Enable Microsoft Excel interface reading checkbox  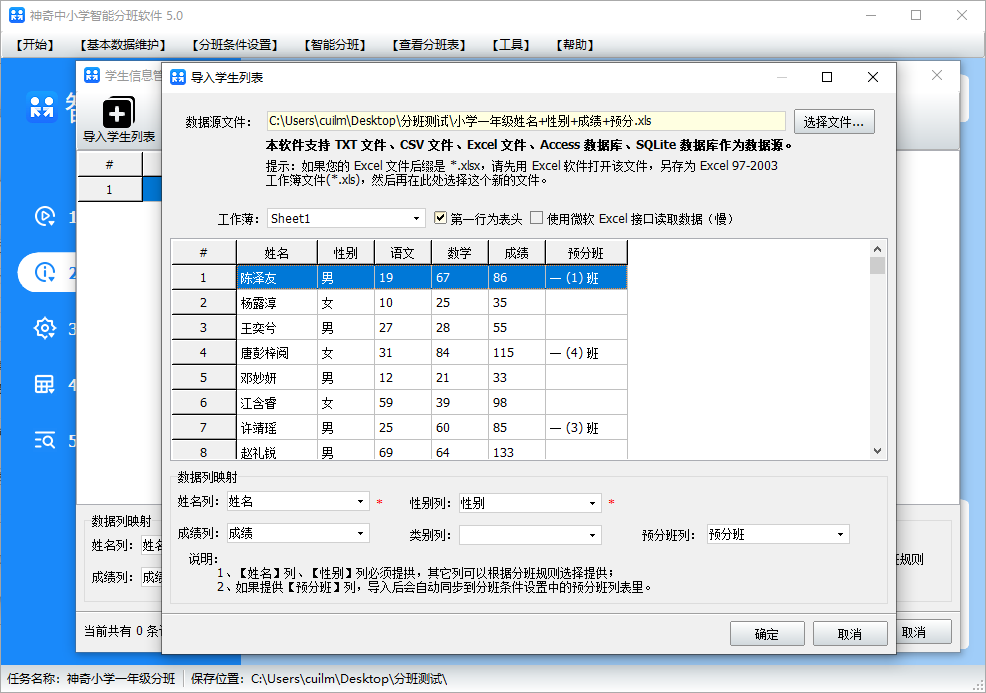coord(536,218)
